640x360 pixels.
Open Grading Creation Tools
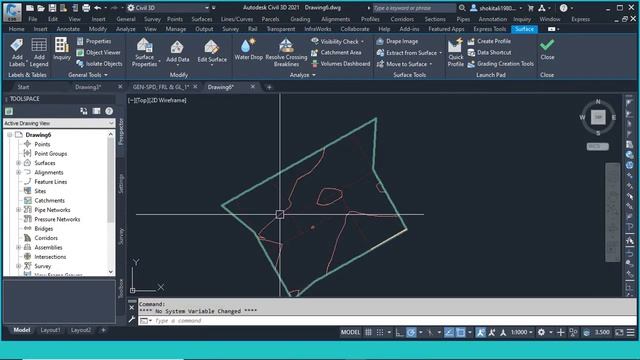[x=500, y=64]
